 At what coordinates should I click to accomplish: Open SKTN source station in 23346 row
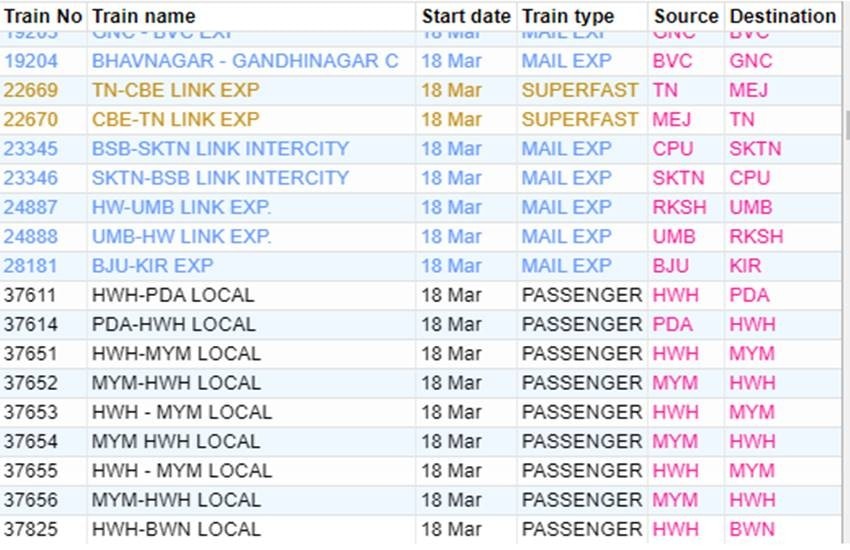tap(678, 178)
